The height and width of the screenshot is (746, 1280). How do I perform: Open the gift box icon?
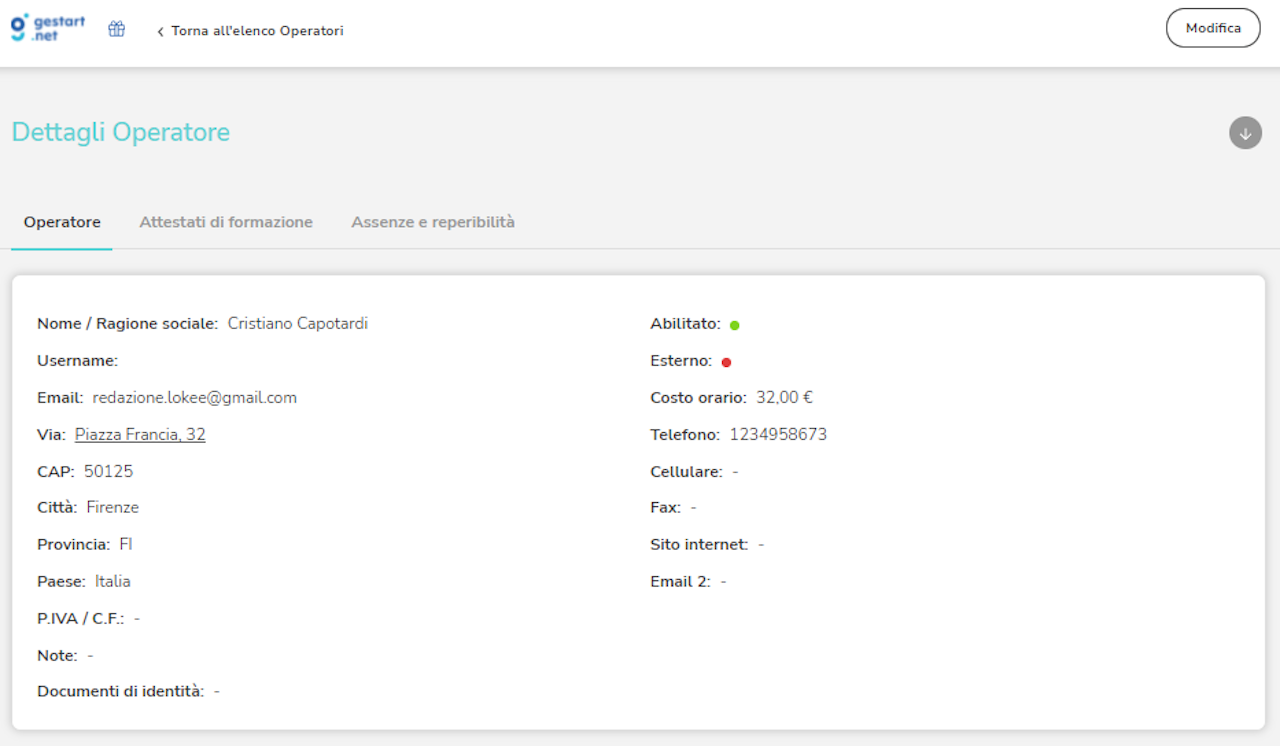pos(117,29)
